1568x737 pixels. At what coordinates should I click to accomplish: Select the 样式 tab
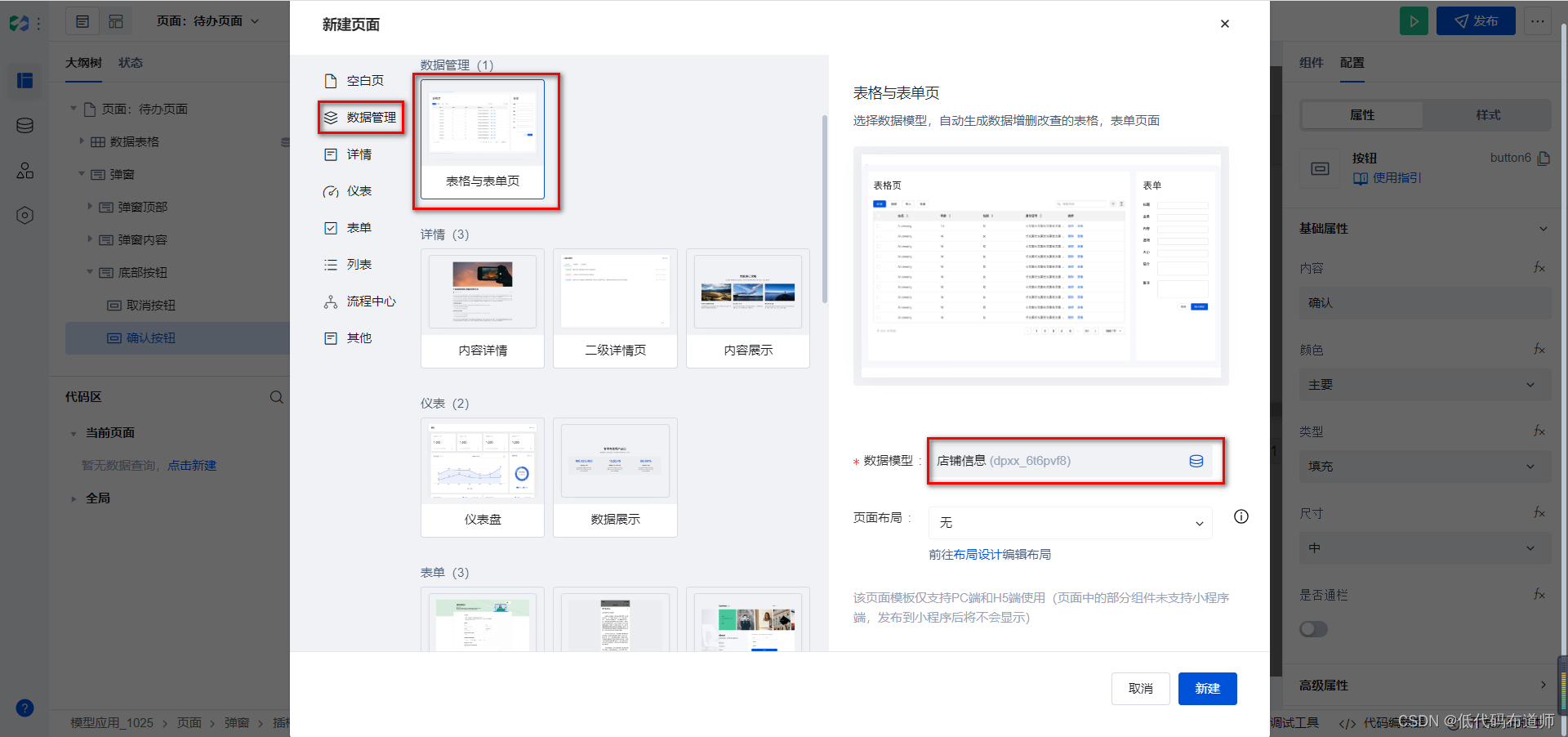click(1488, 115)
